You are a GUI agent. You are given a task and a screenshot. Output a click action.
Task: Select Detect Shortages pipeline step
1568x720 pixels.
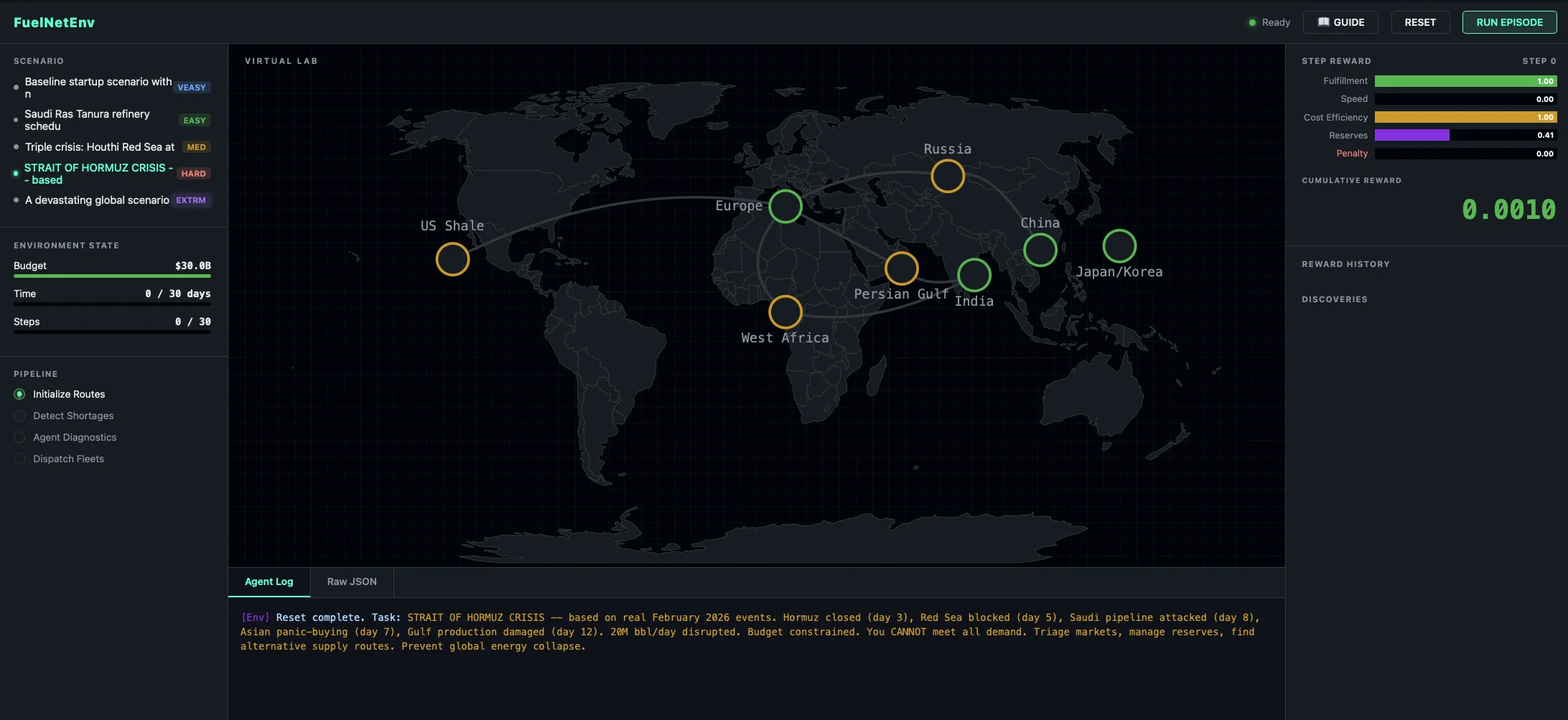coord(64,416)
